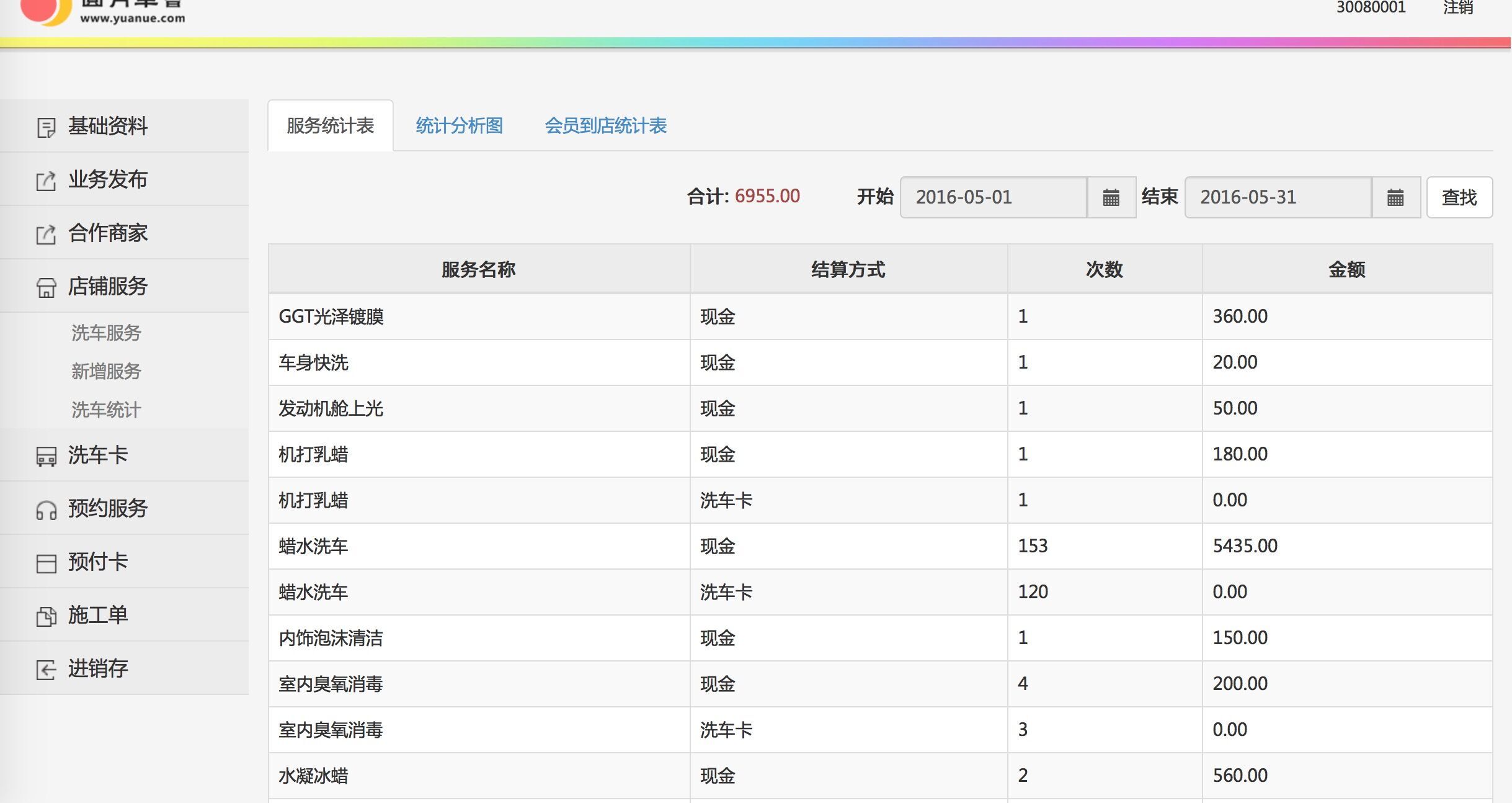The height and width of the screenshot is (803, 1512).
Task: Click the end date field 2016-05-31
Action: (1278, 197)
